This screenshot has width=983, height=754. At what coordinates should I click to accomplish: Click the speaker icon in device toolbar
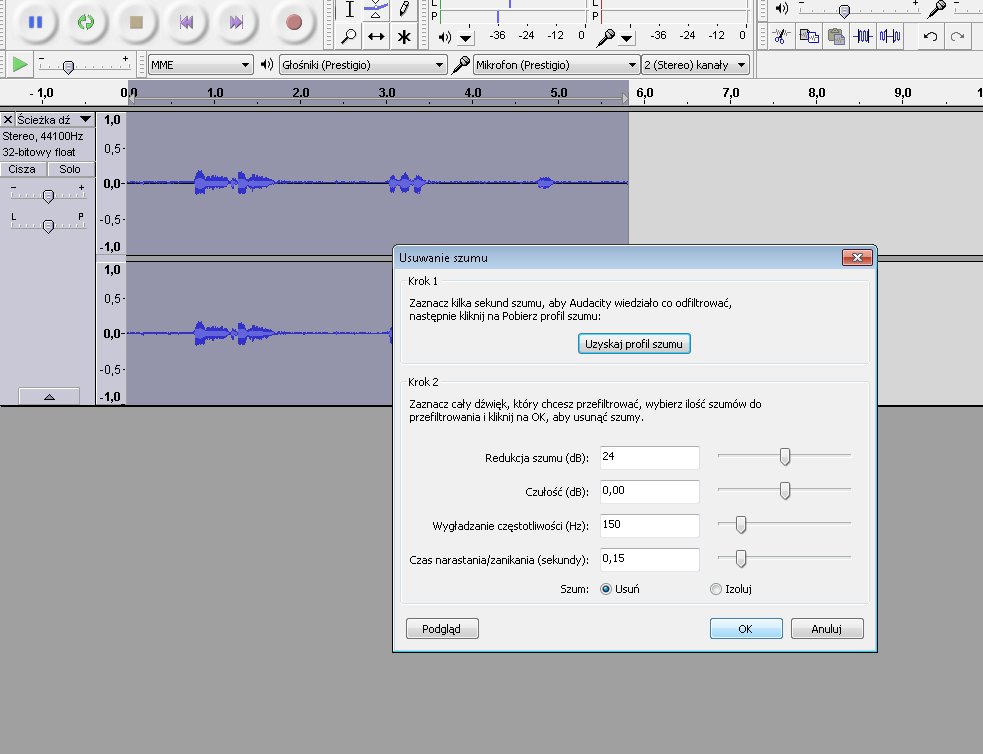[267, 64]
